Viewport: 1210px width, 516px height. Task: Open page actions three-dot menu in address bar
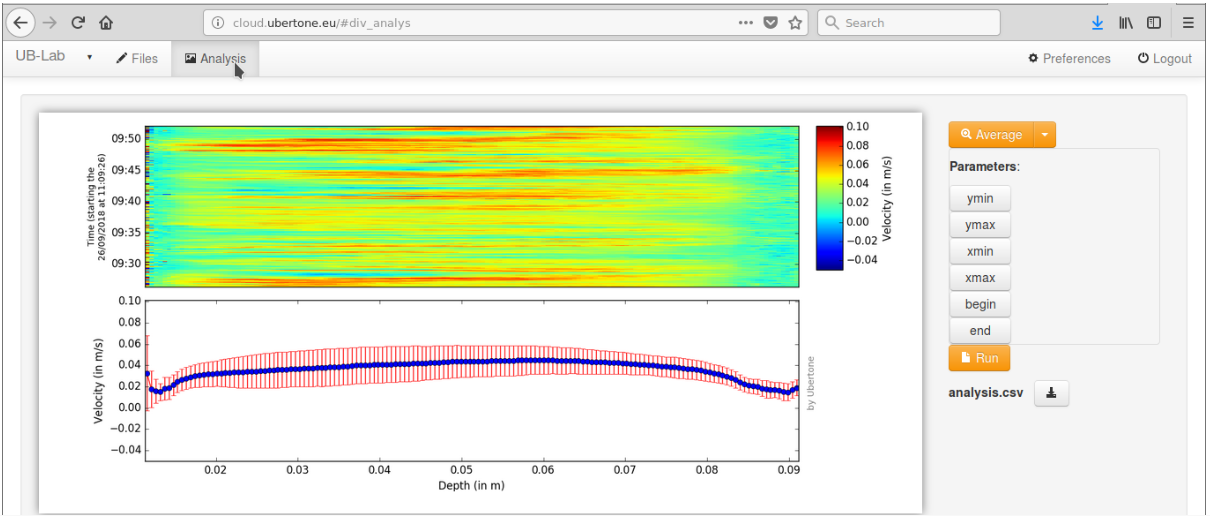pyautogui.click(x=746, y=22)
